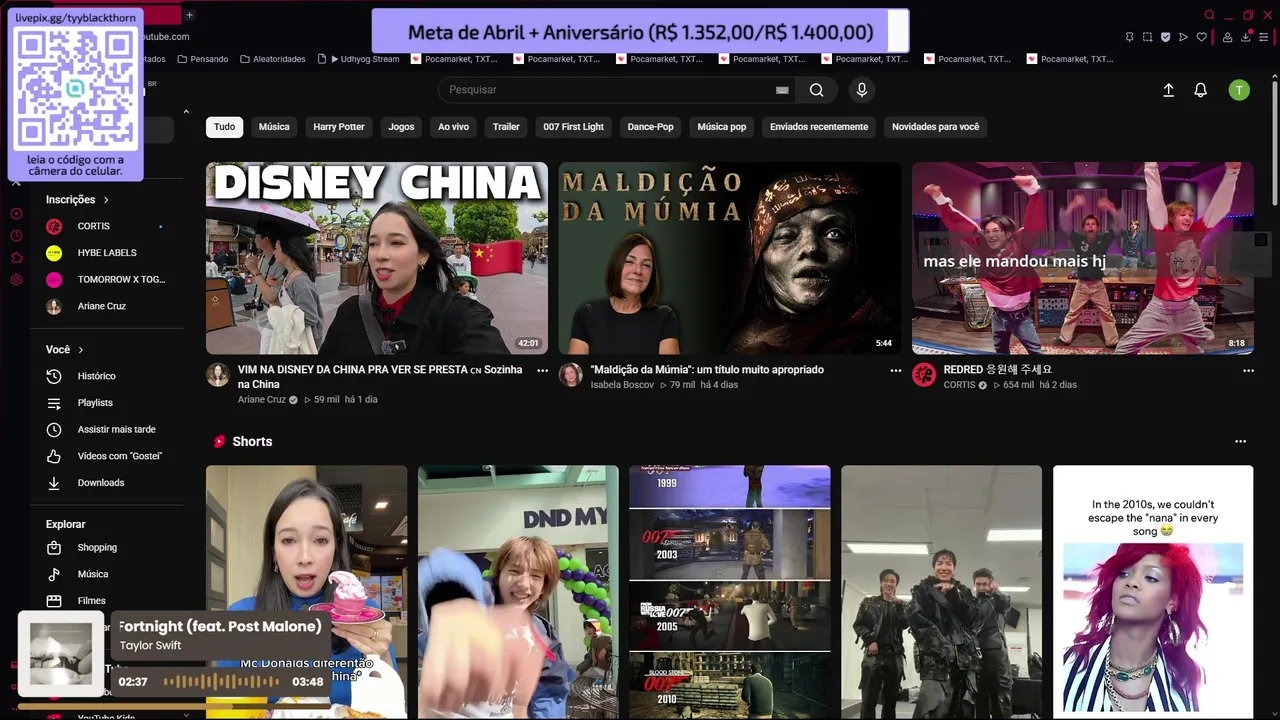Open the Udhyog Stream bookmark
Screen dimensions: 1280x720
pos(360,59)
